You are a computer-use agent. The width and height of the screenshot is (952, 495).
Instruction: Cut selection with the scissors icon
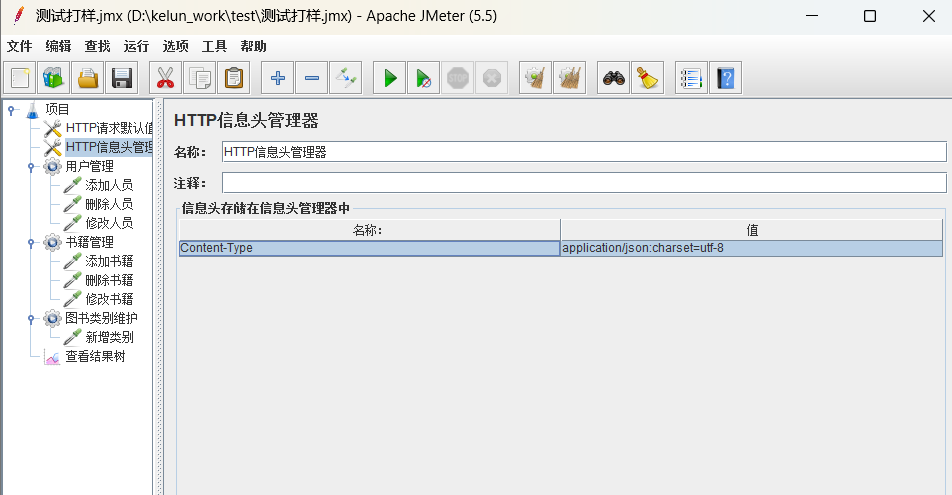click(x=165, y=78)
